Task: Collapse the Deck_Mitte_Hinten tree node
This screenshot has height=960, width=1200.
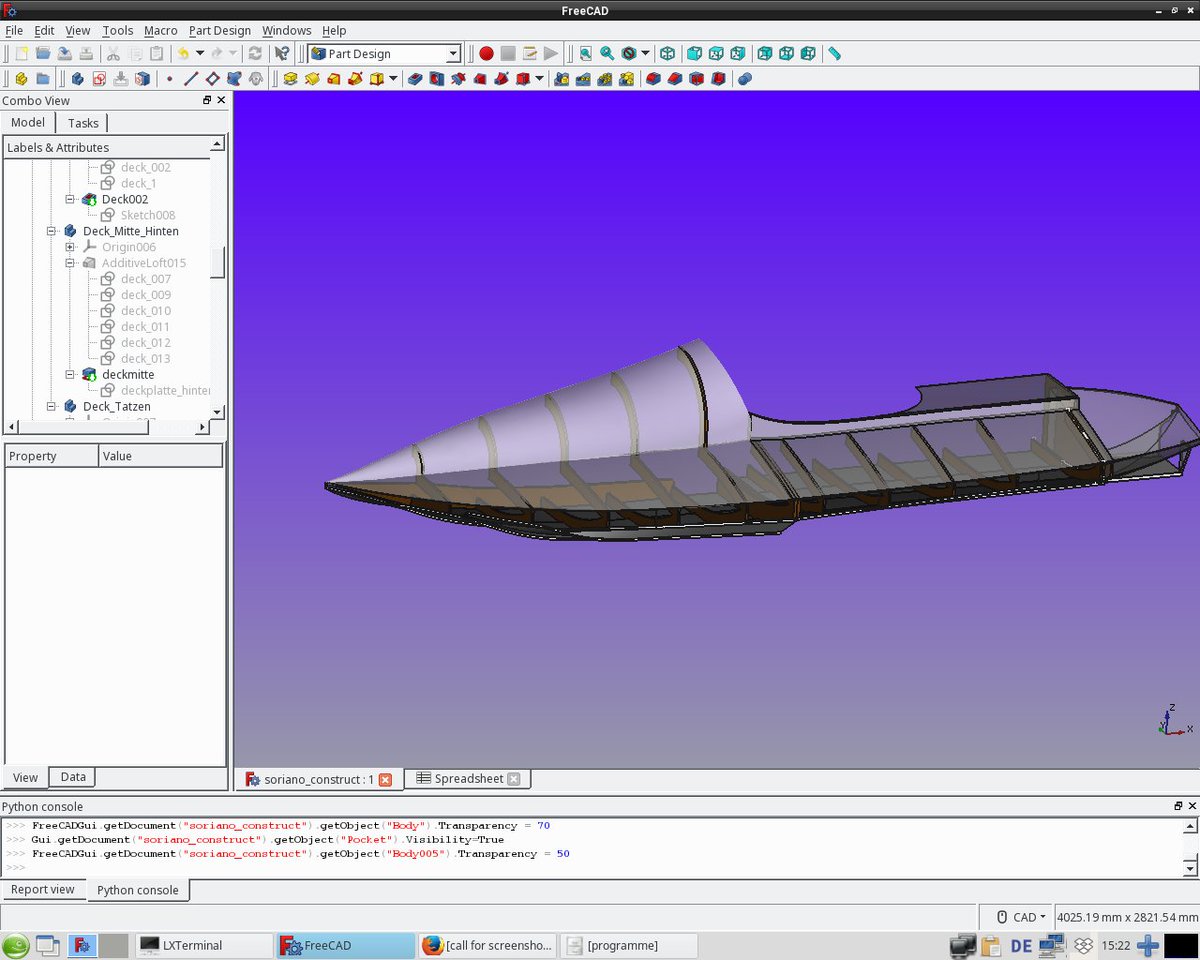Action: click(x=51, y=231)
